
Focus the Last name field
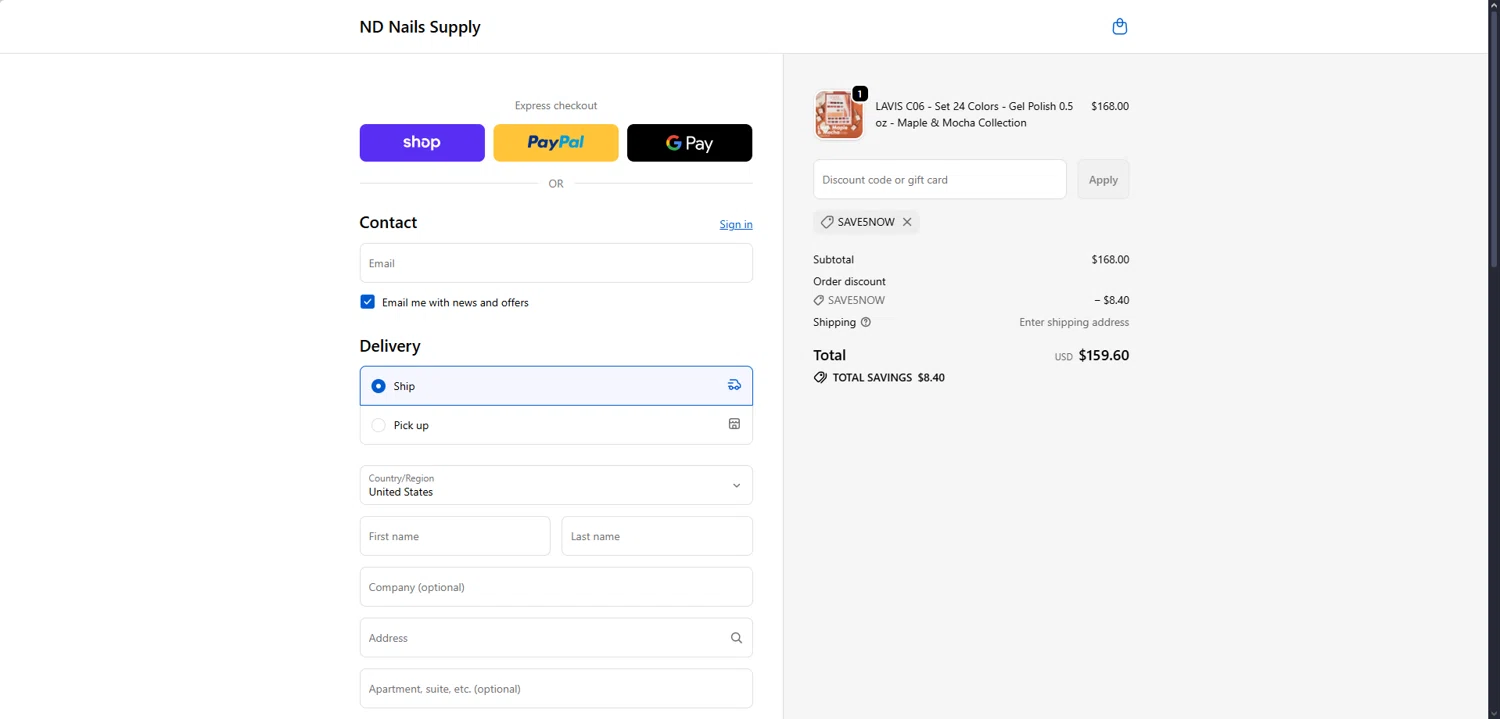tap(657, 536)
